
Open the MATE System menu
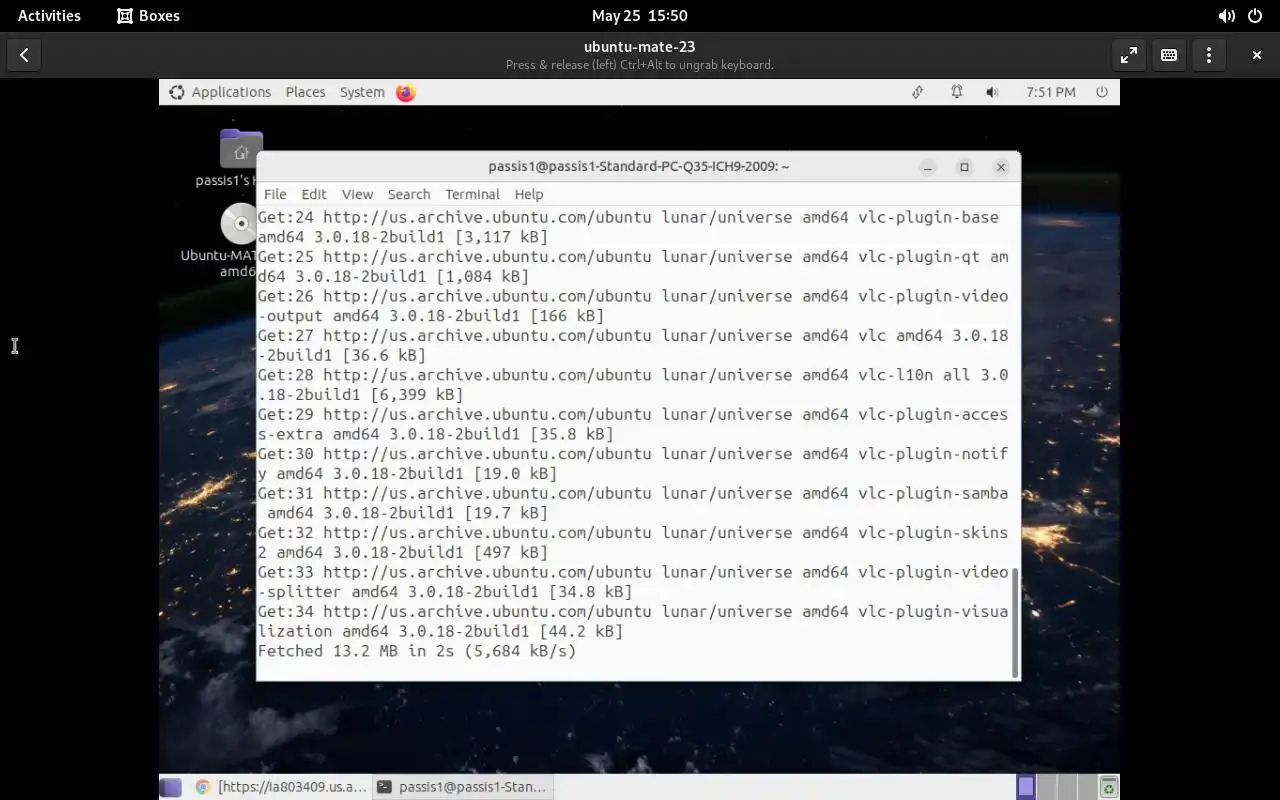point(362,92)
